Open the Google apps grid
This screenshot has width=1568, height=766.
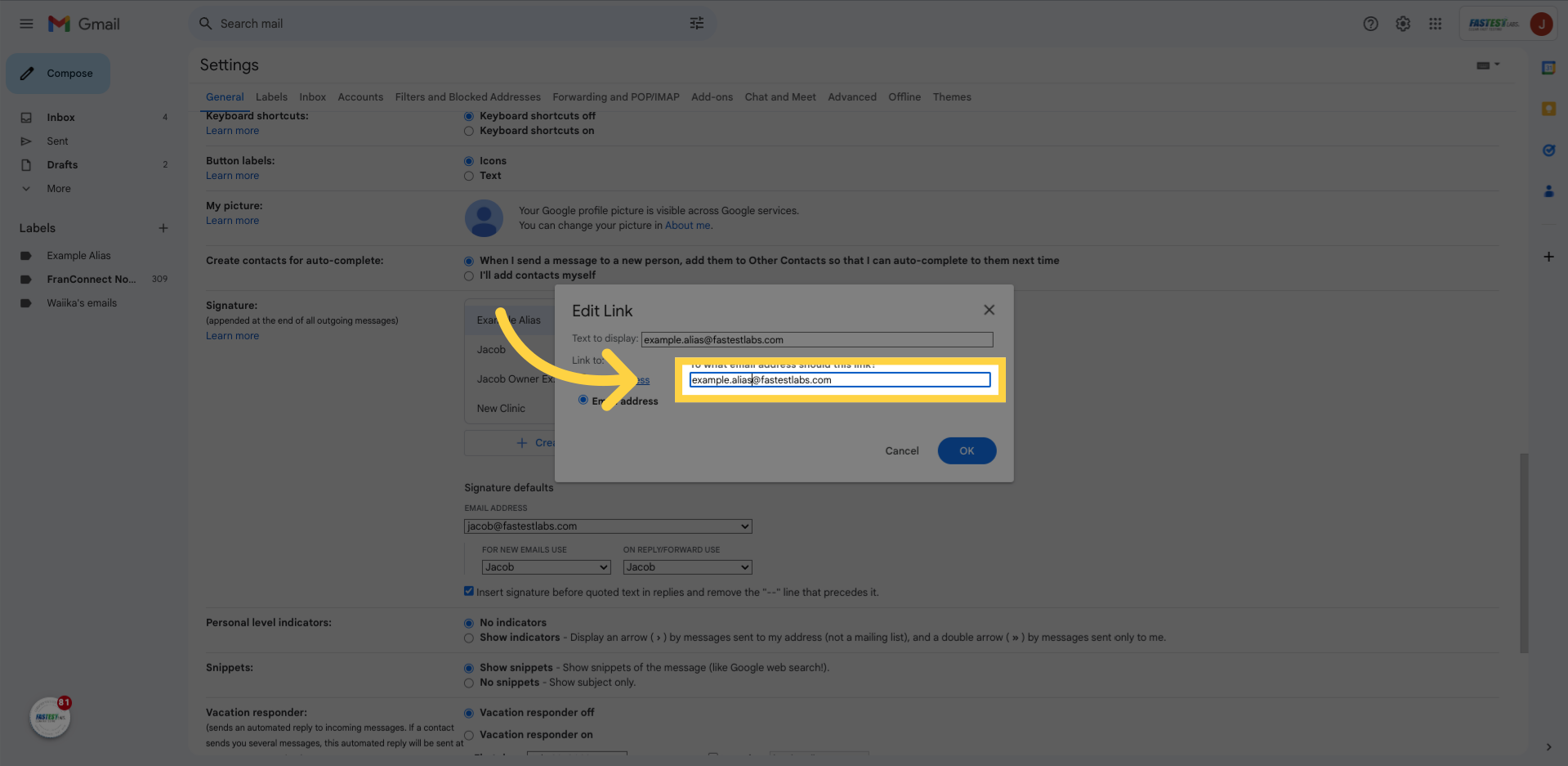tap(1435, 24)
